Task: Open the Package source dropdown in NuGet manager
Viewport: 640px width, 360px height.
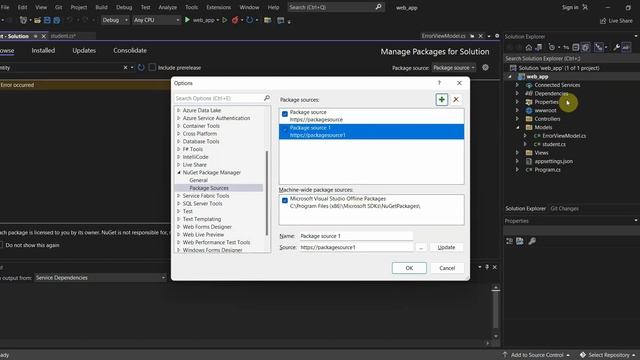Action: coord(454,68)
